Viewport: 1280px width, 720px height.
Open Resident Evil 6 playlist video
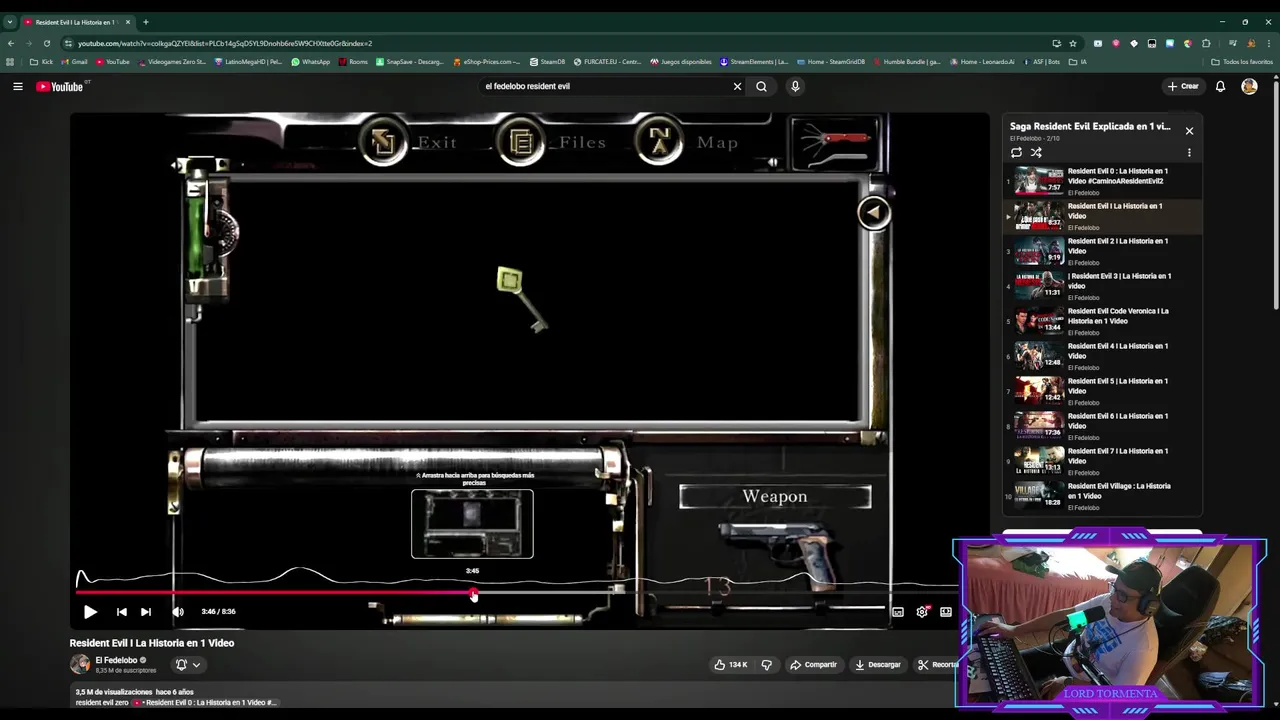tap(1103, 426)
